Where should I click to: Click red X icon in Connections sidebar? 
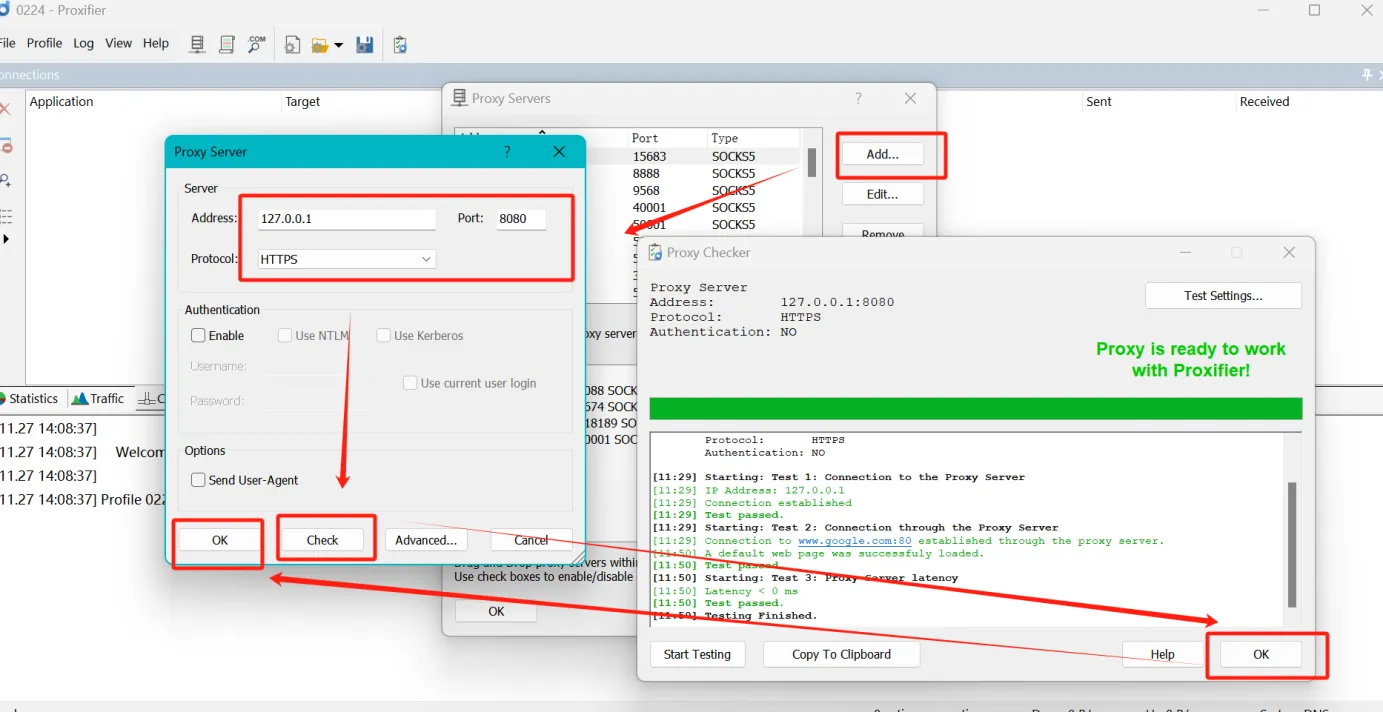[x=4, y=108]
